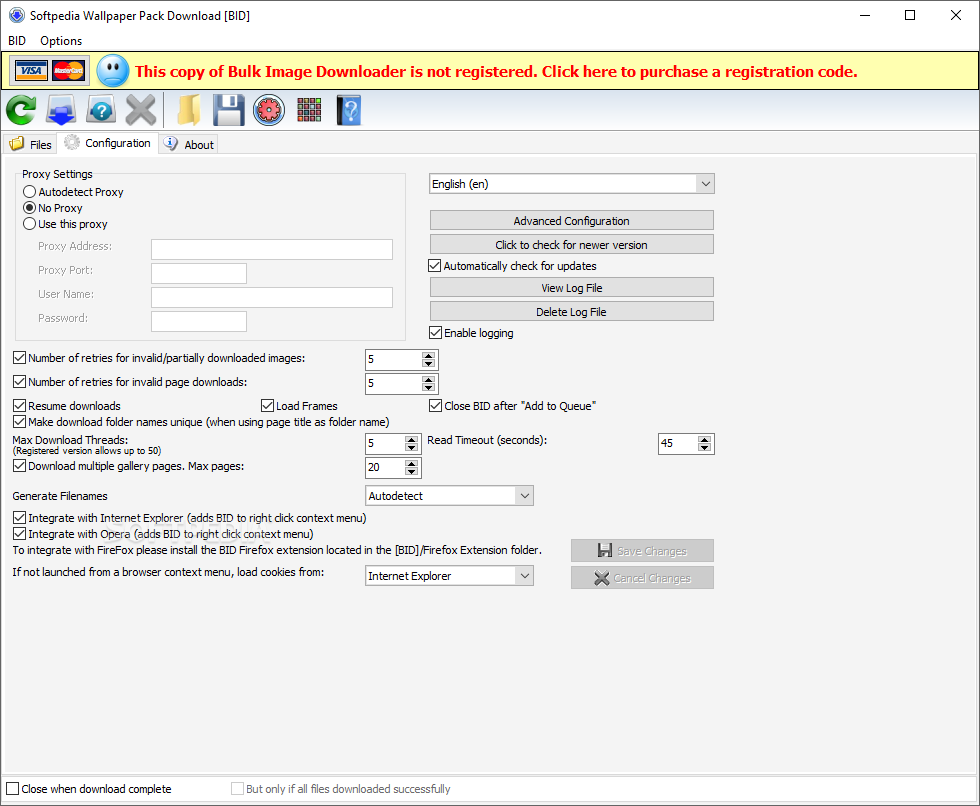
Task: Click the app icon in the title bar
Action: 17,16
